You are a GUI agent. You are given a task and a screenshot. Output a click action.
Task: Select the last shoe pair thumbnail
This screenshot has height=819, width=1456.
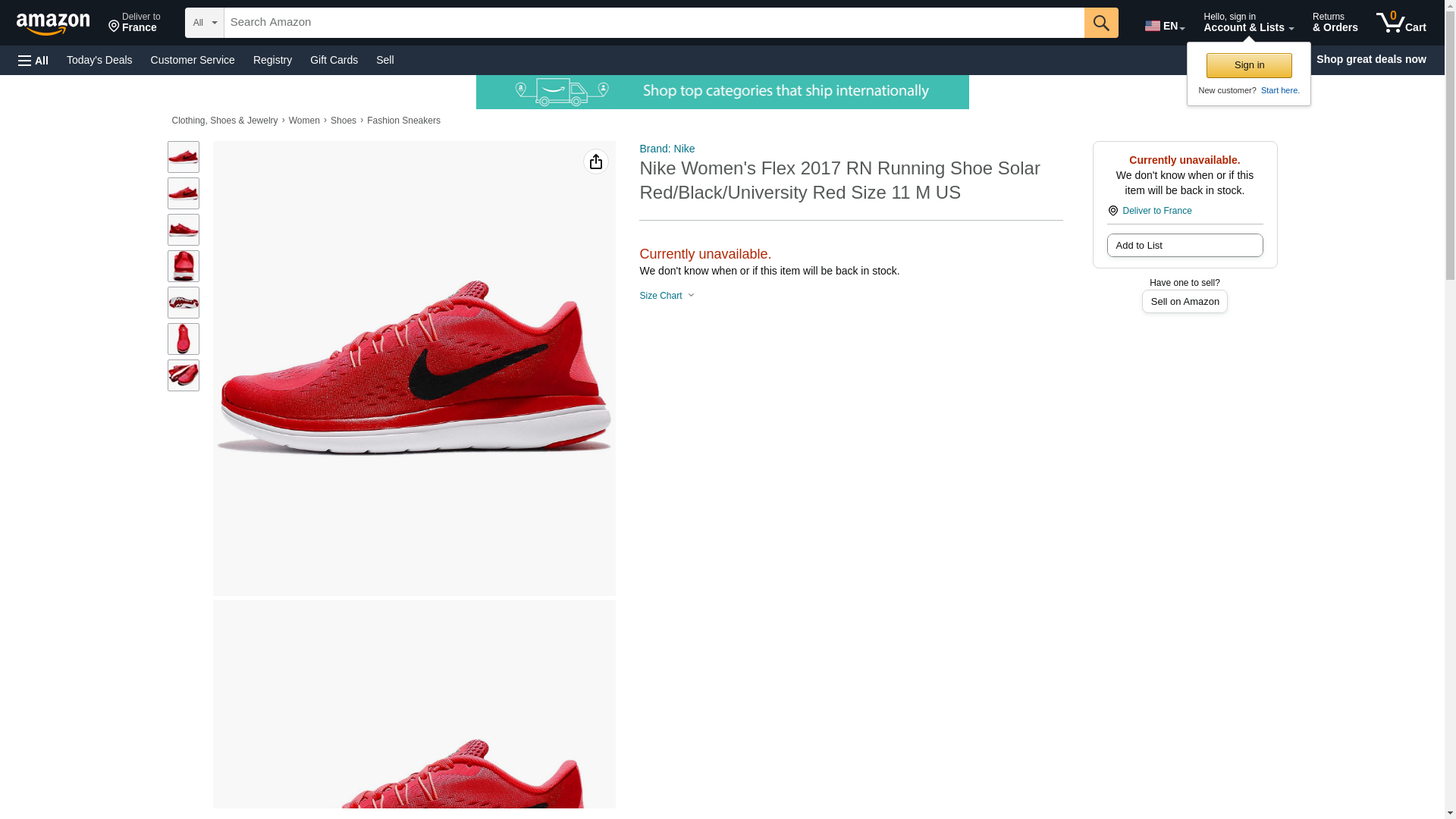[183, 375]
